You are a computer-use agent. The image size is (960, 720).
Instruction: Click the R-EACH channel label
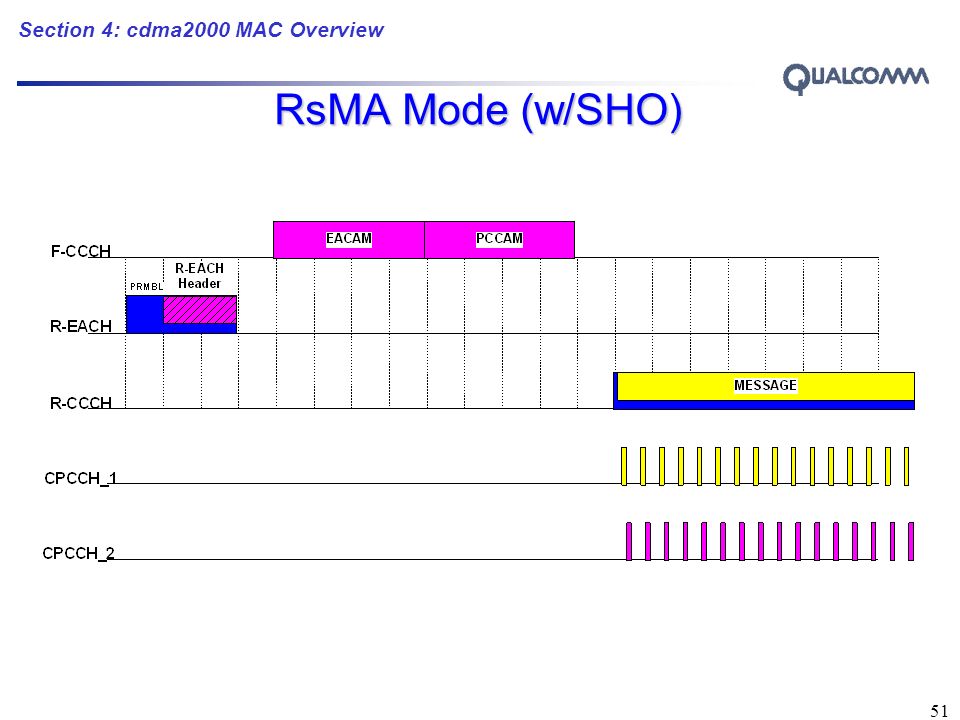point(81,326)
